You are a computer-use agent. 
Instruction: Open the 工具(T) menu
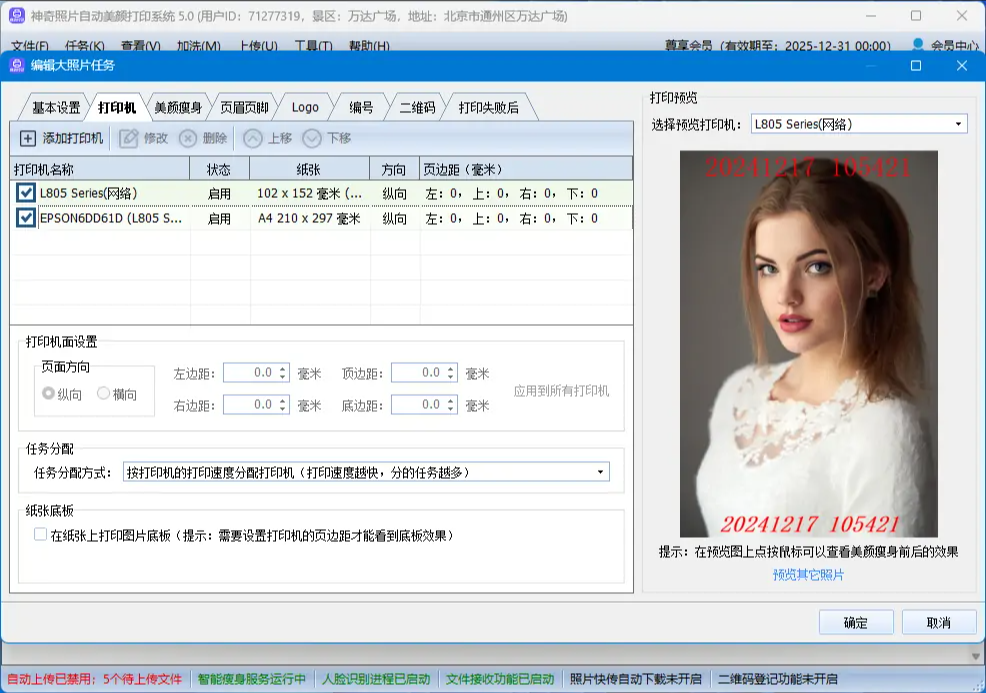pos(313,46)
